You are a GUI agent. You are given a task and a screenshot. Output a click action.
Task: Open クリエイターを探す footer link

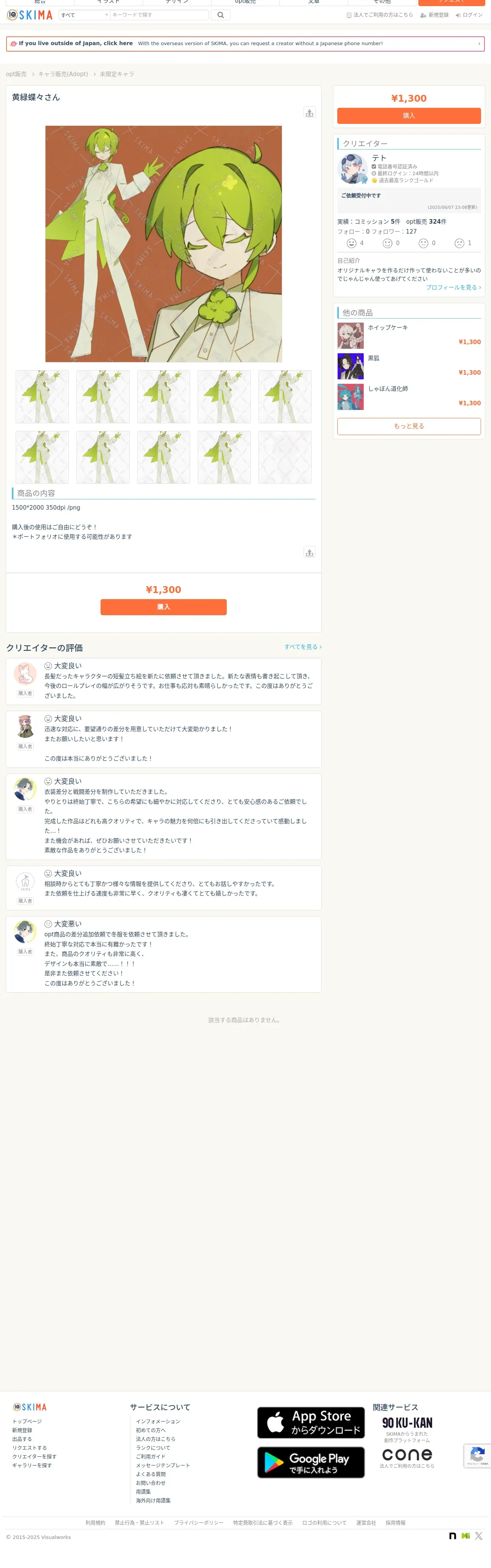click(x=34, y=1457)
